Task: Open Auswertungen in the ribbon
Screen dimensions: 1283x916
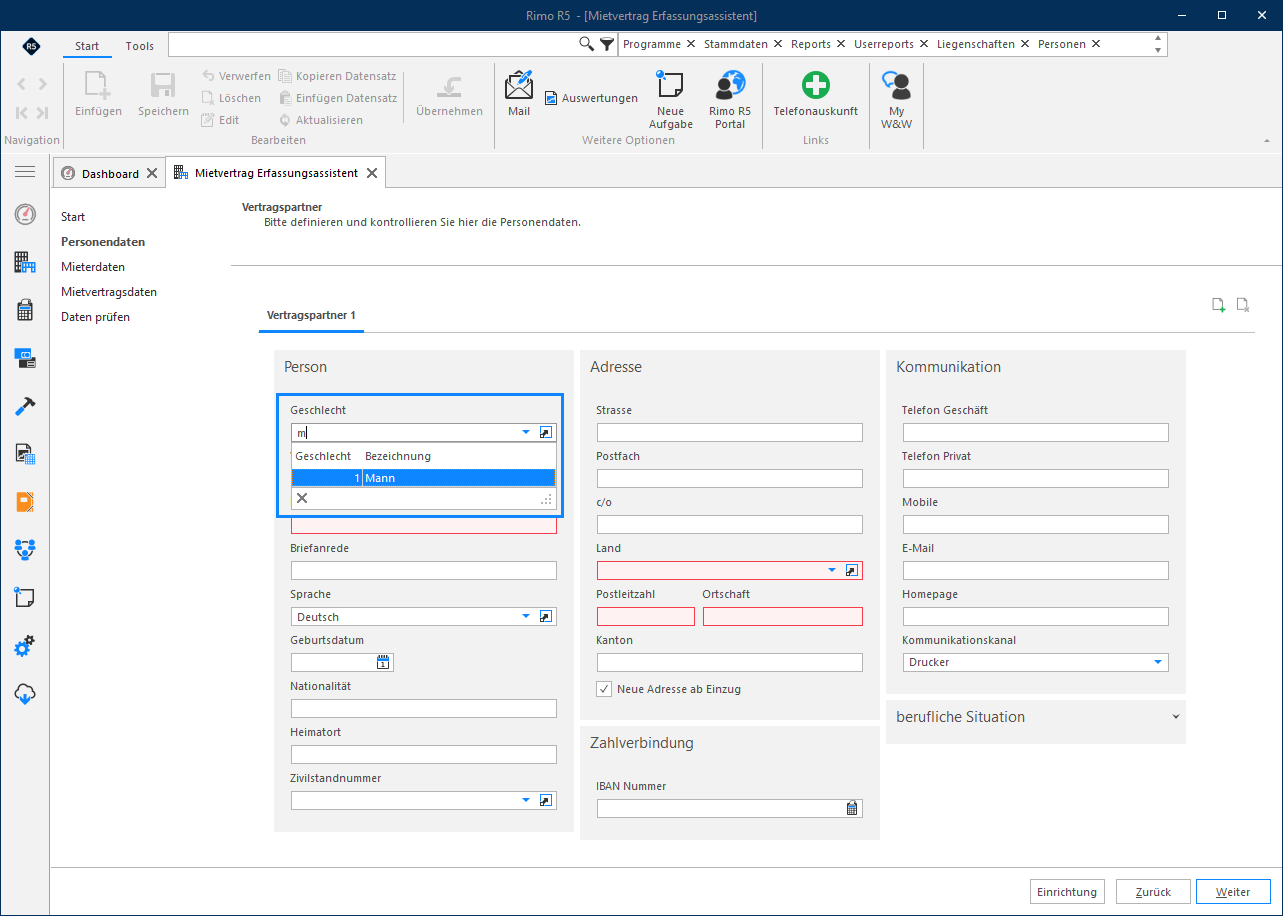Action: (x=591, y=98)
